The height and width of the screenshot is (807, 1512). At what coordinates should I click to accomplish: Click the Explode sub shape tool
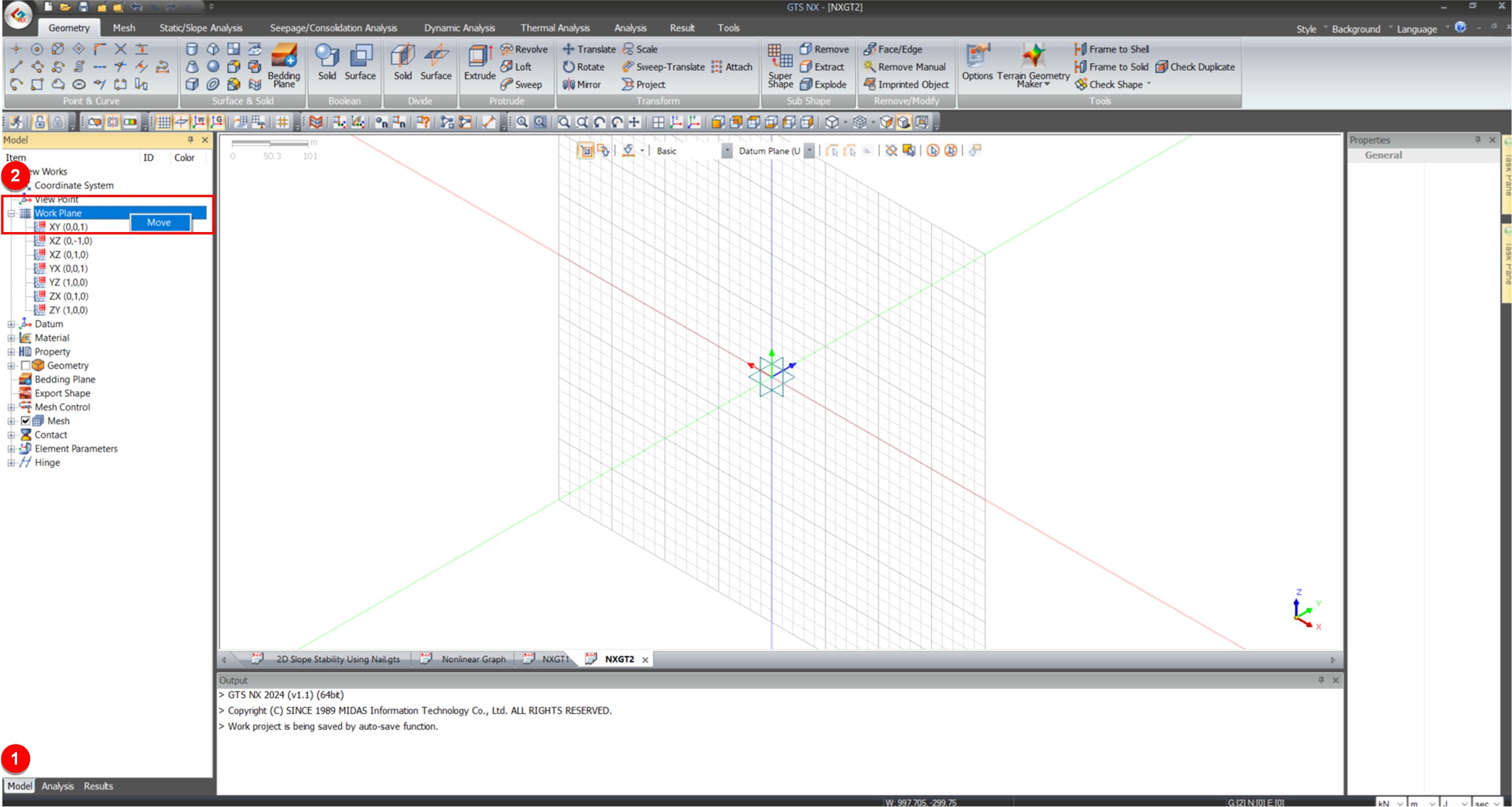pos(823,84)
